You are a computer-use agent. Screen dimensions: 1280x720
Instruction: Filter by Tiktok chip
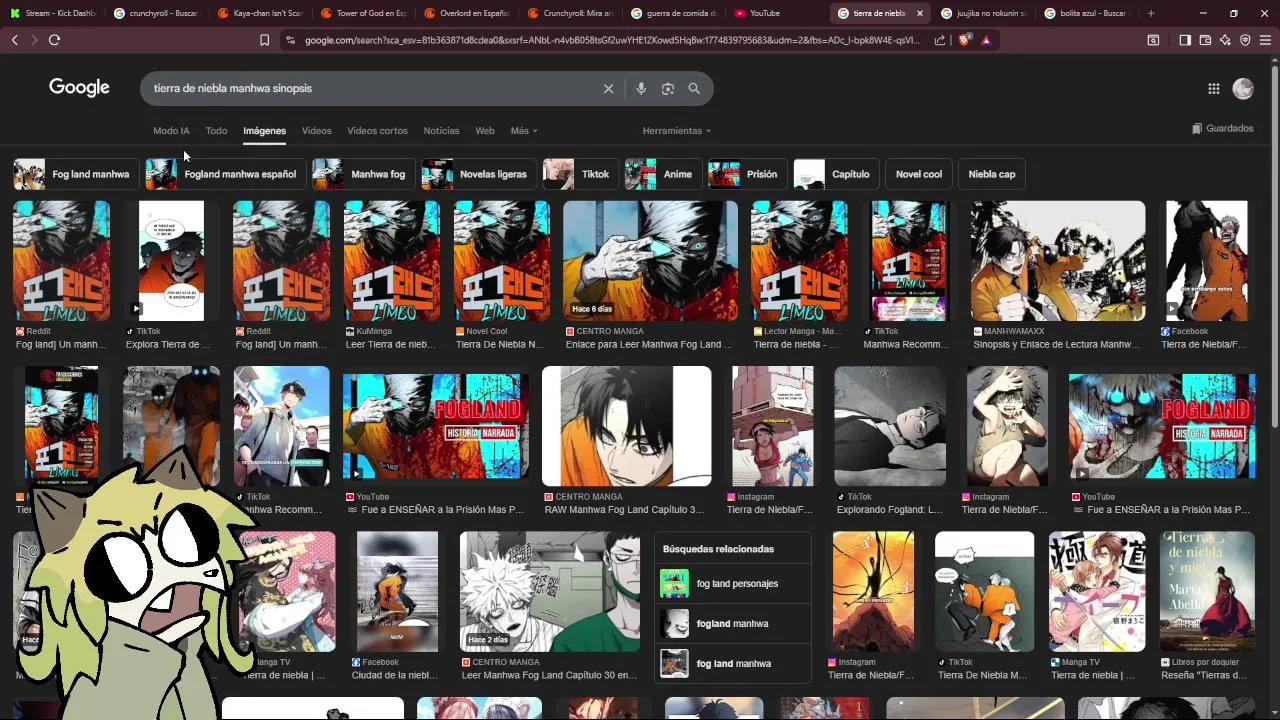pyautogui.click(x=580, y=174)
